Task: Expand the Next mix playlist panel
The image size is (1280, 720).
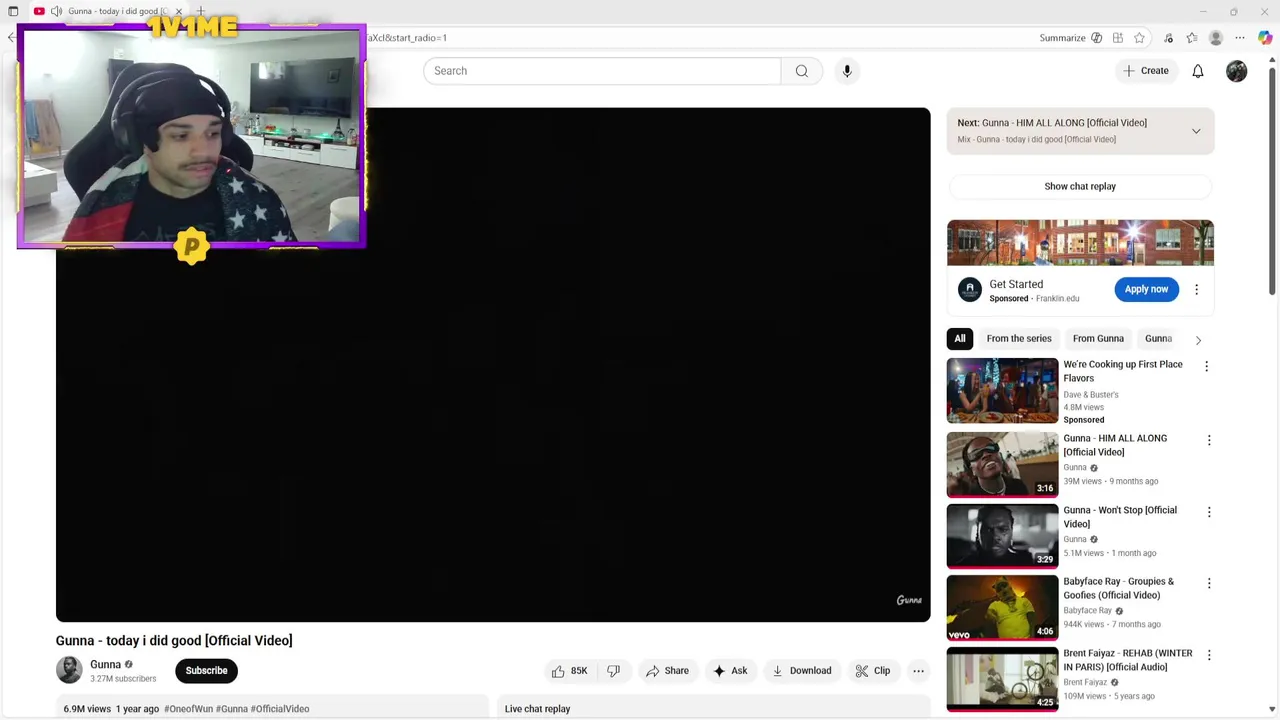Action: [1196, 131]
